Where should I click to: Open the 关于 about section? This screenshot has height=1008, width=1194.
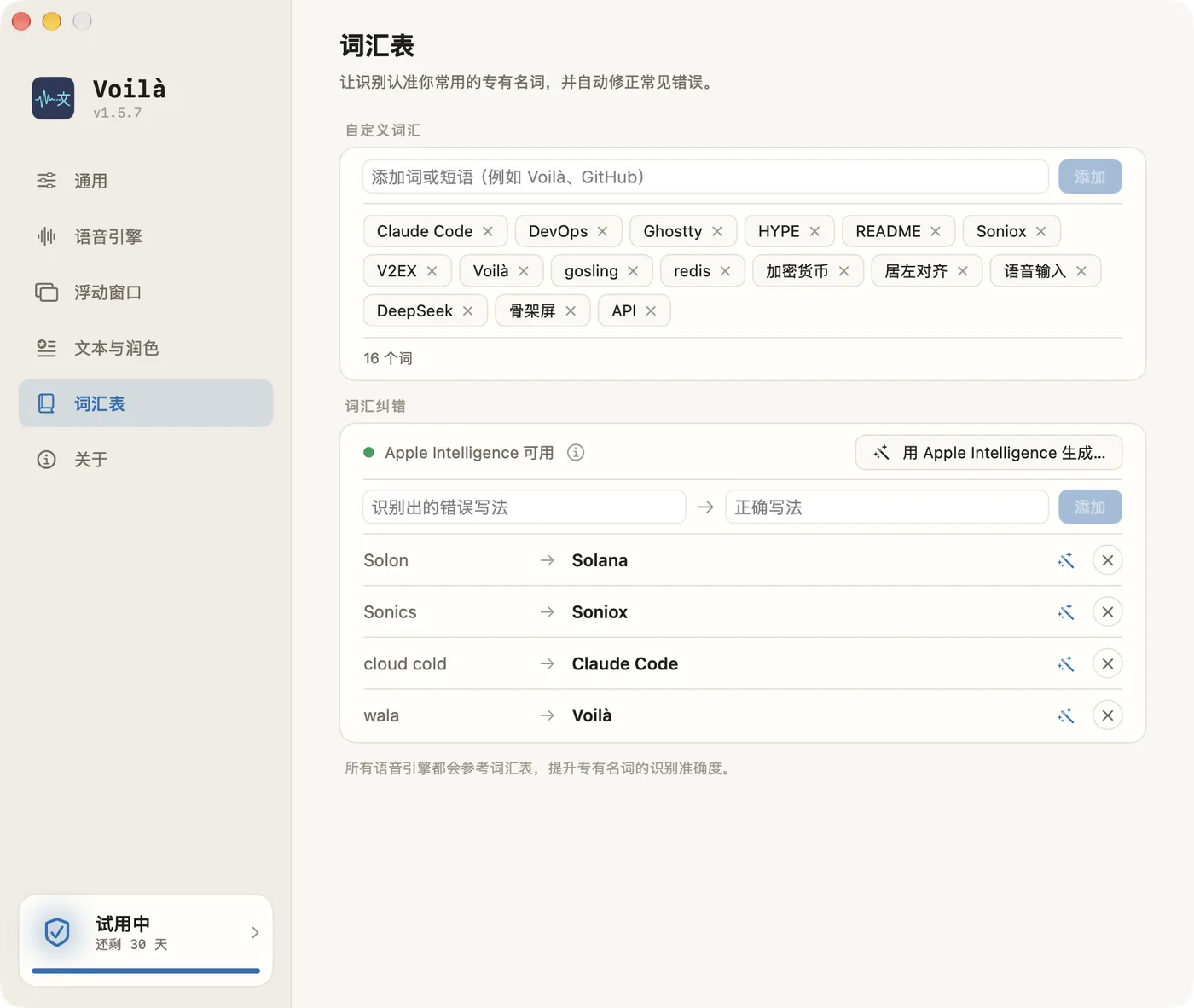146,460
